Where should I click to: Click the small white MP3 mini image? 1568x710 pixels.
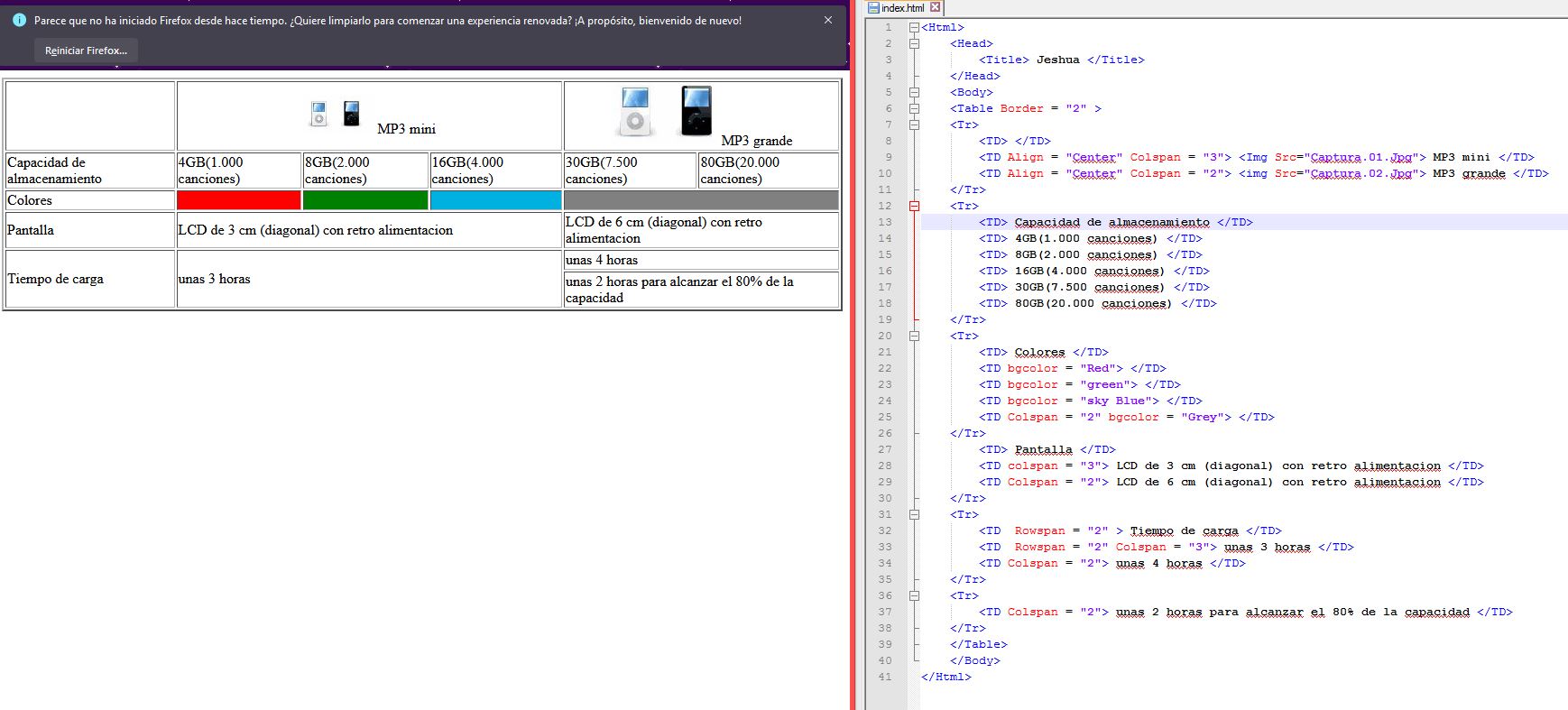click(x=318, y=114)
